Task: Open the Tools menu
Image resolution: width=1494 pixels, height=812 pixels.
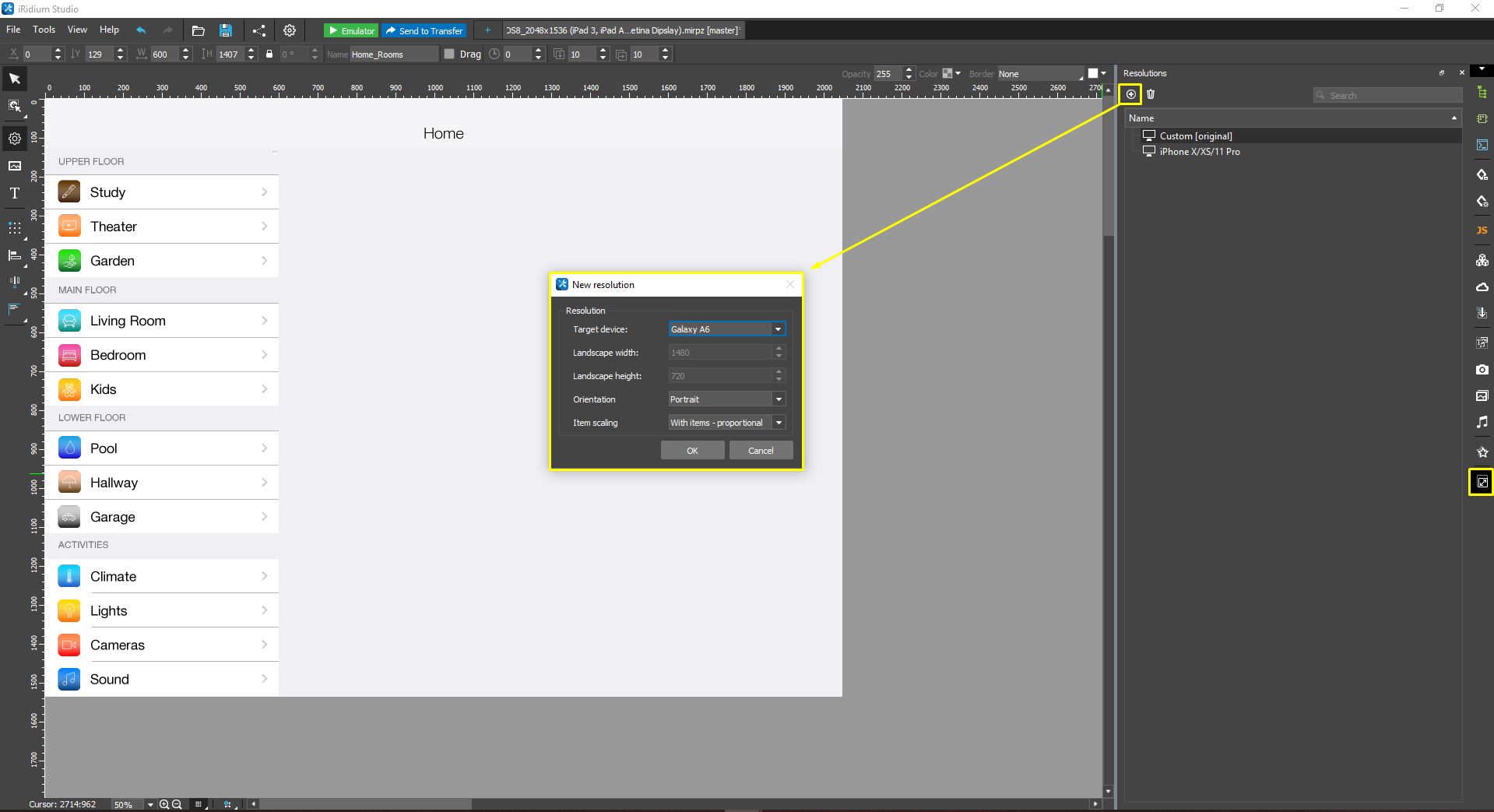Action: [x=44, y=30]
